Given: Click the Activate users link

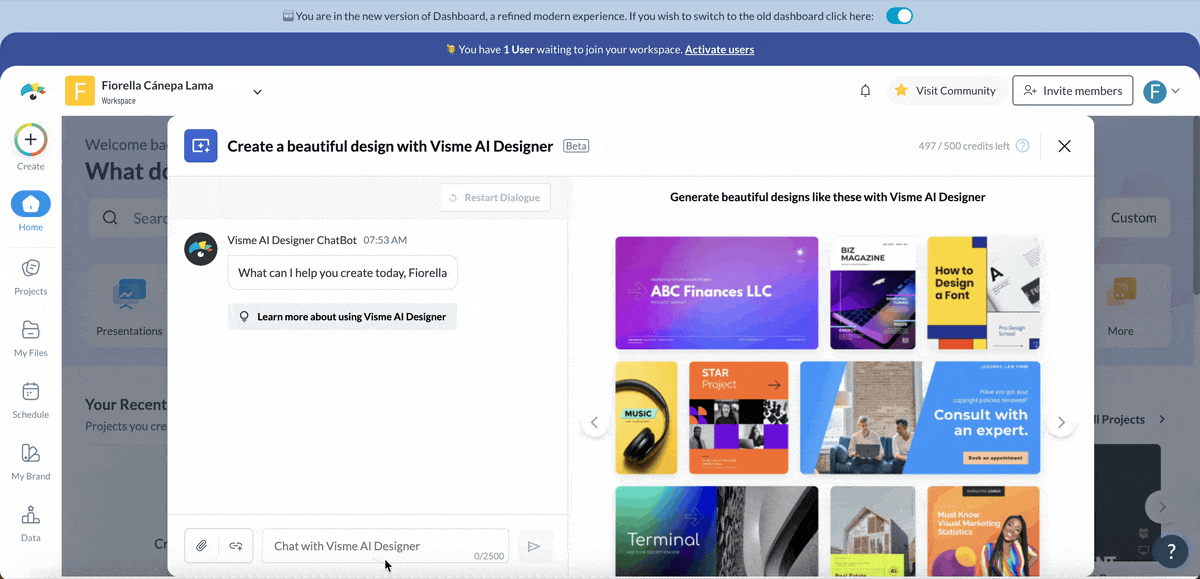Looking at the screenshot, I should point(719,49).
